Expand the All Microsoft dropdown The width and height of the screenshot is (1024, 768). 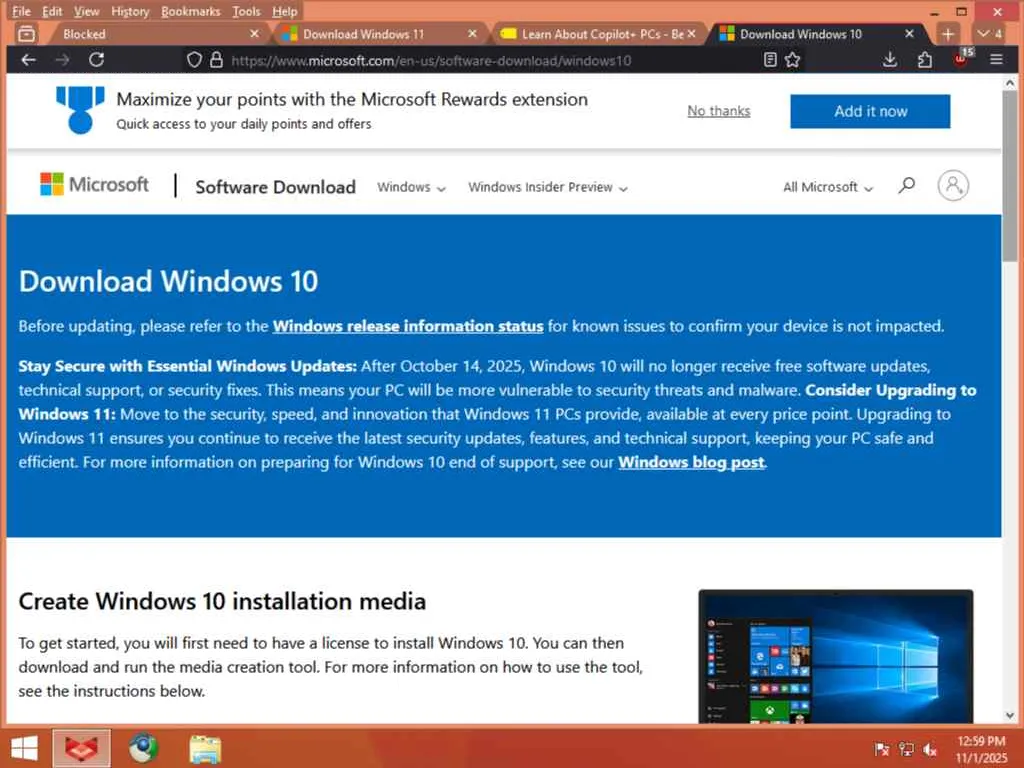coord(828,187)
